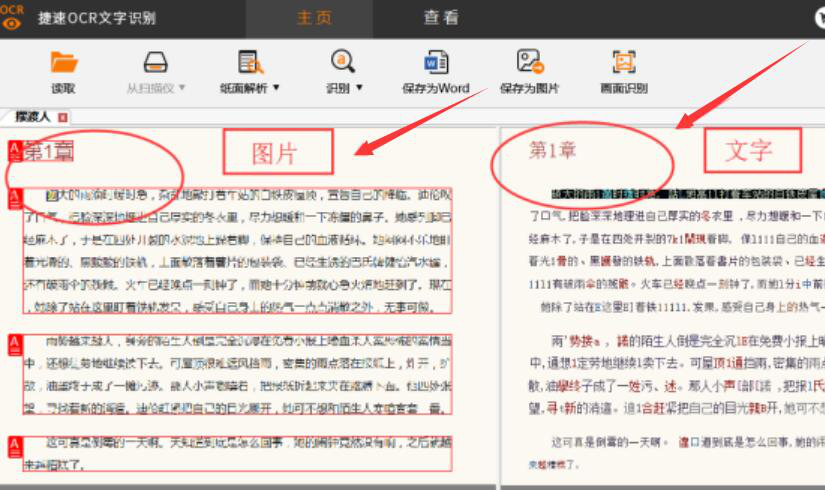Click the red A marker of second paragraph block
Viewport: 825px width, 490px height.
15,345
